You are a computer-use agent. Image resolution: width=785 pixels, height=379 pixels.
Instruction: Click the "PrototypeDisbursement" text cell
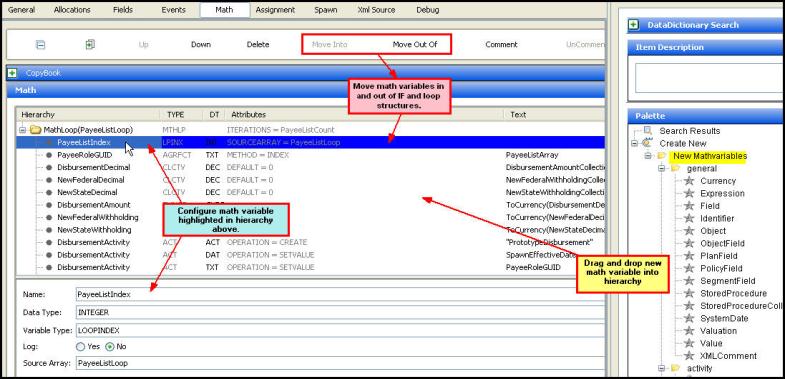click(549, 243)
